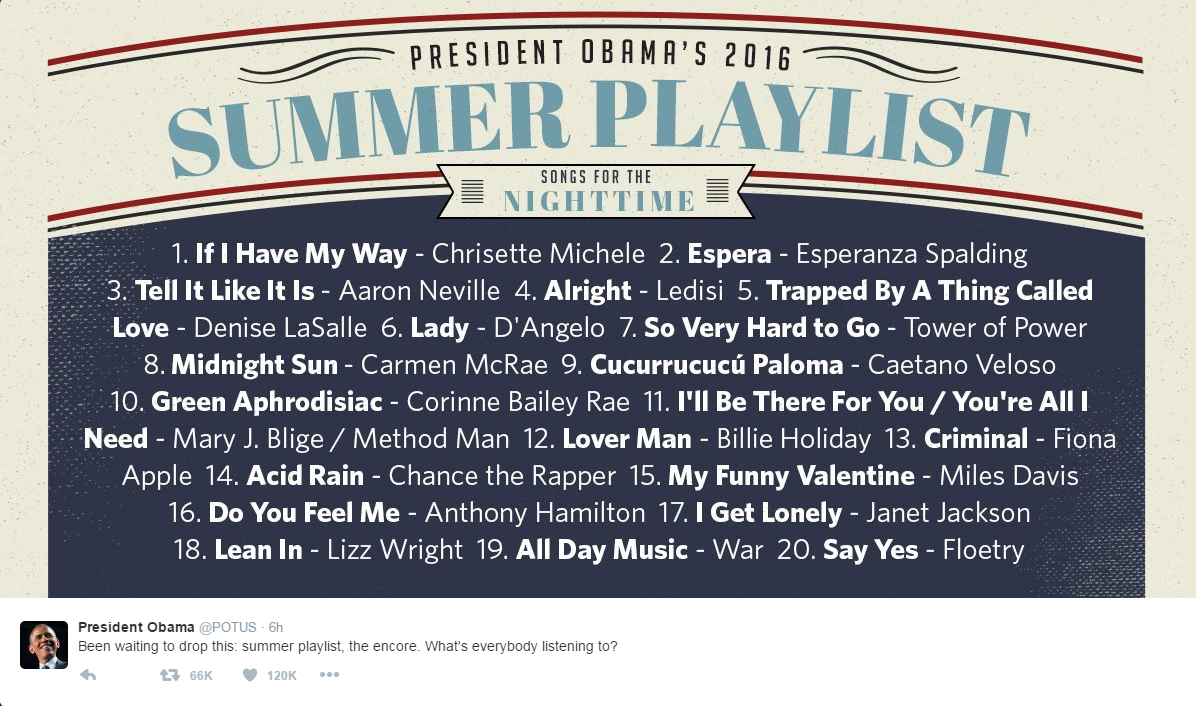Click the 66K retweet count
This screenshot has height=706, width=1196.
click(x=201, y=676)
